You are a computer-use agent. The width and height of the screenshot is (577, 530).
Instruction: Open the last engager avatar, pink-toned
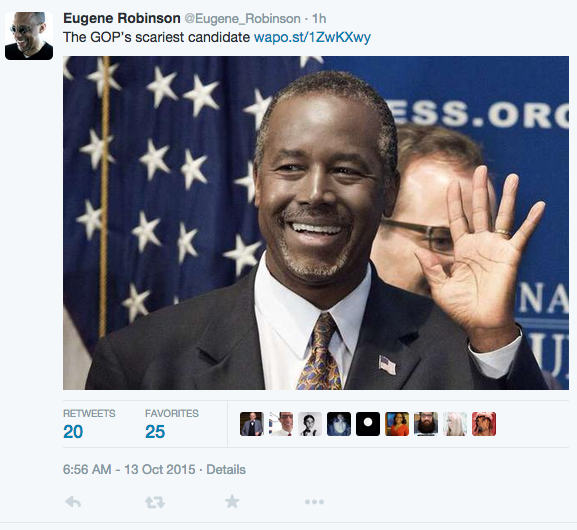tap(484, 424)
